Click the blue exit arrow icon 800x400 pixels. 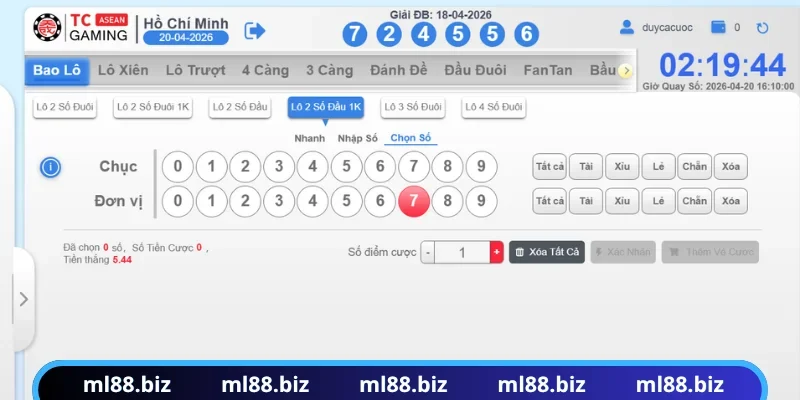[x=255, y=31]
